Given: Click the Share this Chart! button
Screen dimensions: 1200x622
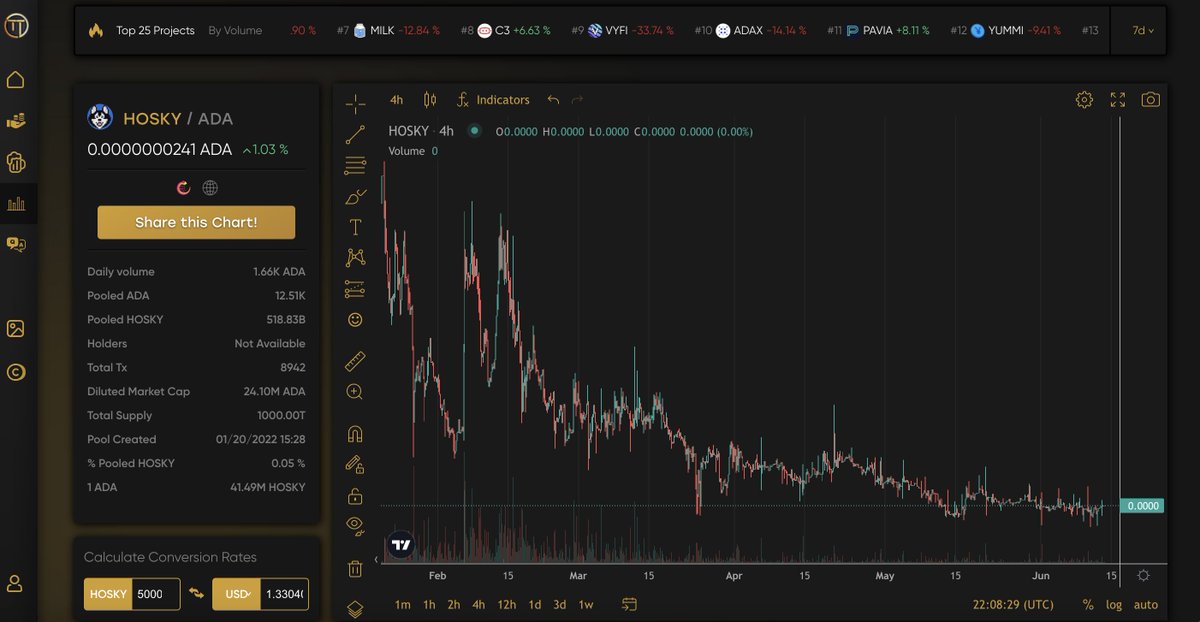Looking at the screenshot, I should point(196,222).
